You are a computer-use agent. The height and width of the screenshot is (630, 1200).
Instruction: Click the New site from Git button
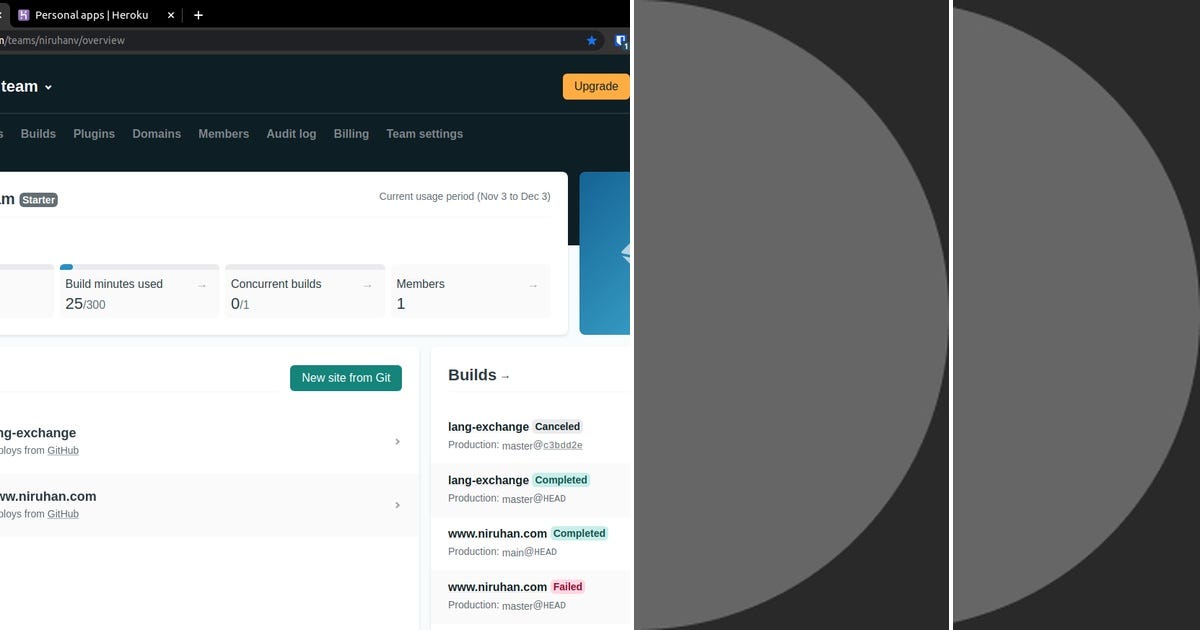(x=346, y=378)
